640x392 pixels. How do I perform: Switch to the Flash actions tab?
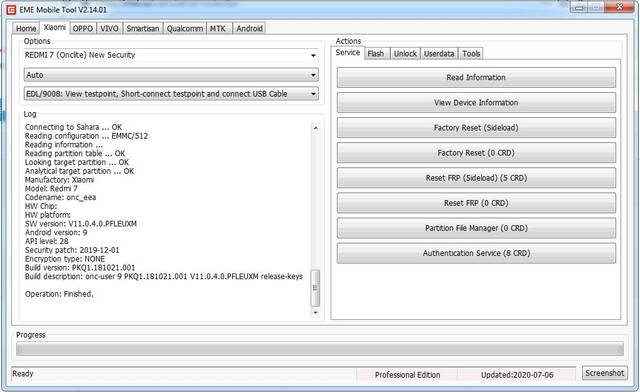[x=376, y=53]
